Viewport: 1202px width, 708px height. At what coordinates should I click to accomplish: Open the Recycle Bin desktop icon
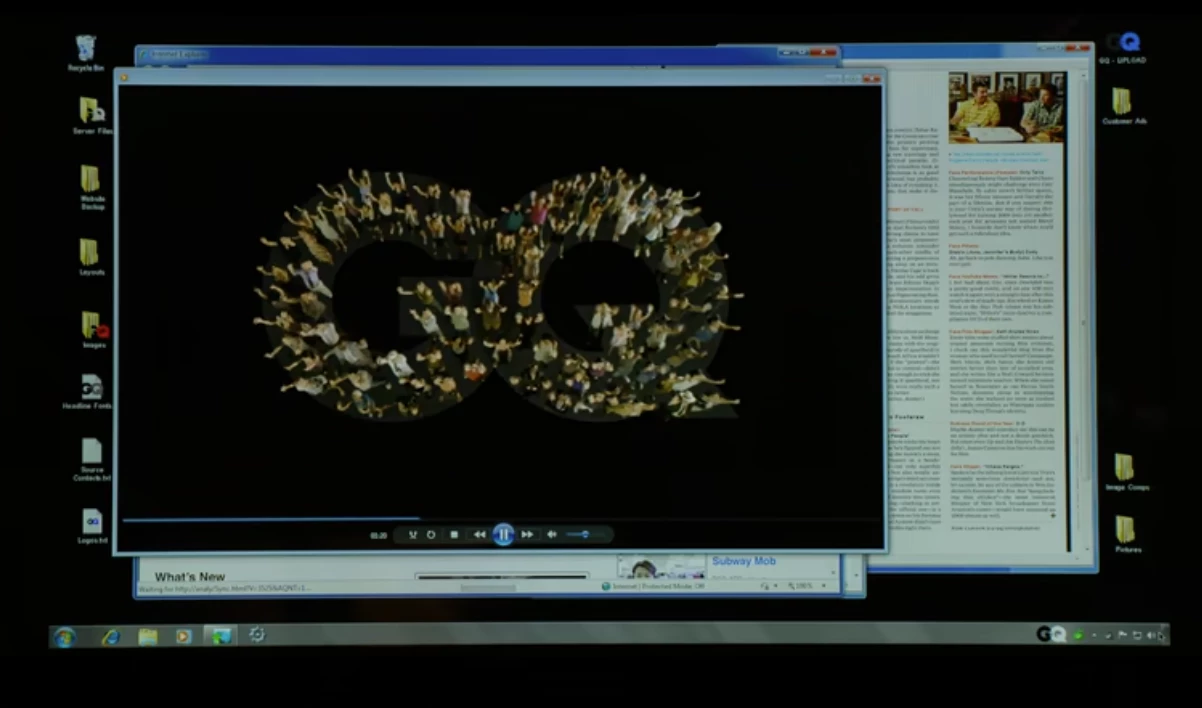coord(86,52)
